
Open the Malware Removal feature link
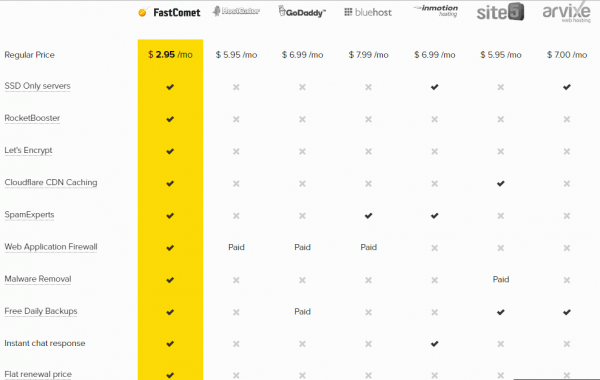tap(38, 279)
